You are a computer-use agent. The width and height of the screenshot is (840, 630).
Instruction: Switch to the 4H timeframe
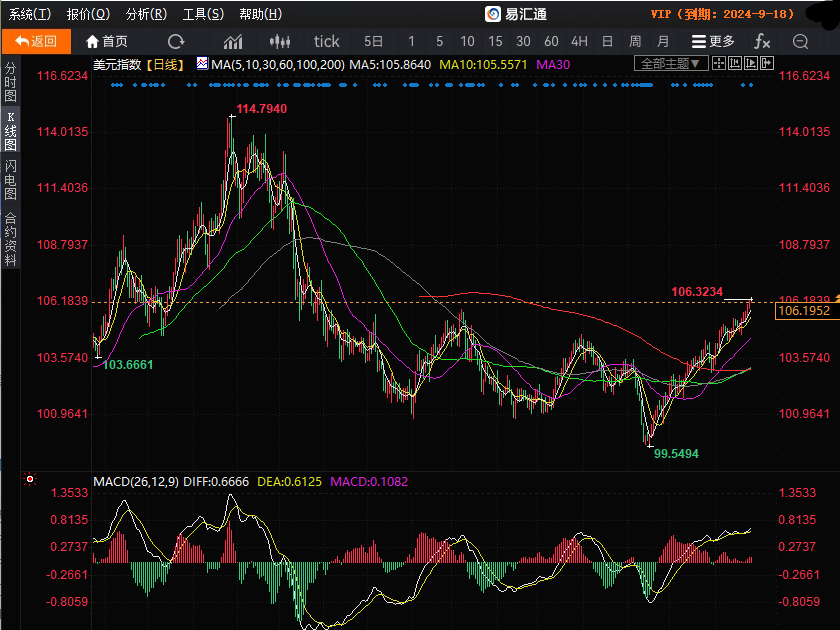click(579, 41)
